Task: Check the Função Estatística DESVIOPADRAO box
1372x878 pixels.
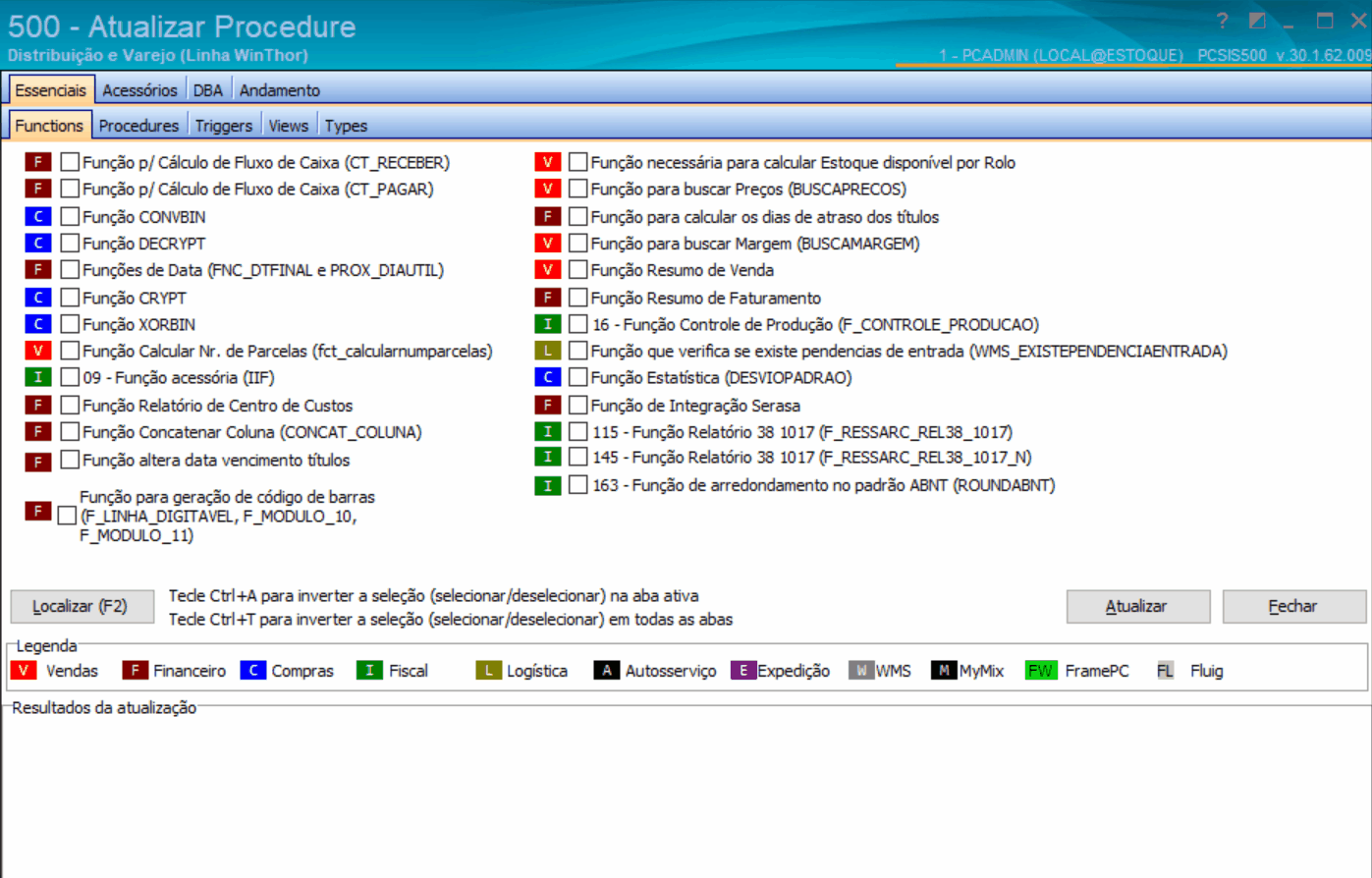Action: coord(578,377)
